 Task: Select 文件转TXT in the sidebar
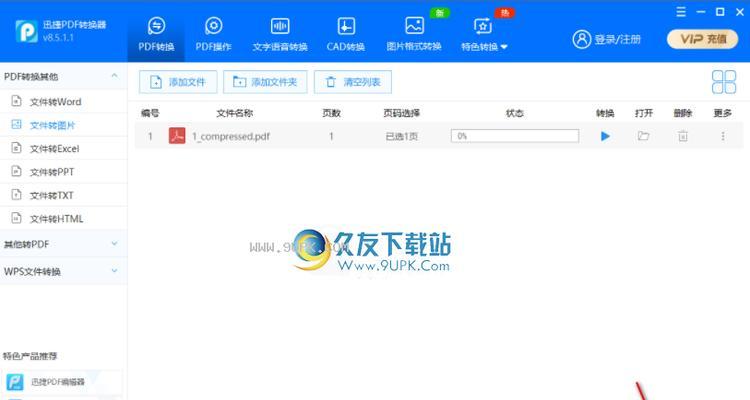63,195
